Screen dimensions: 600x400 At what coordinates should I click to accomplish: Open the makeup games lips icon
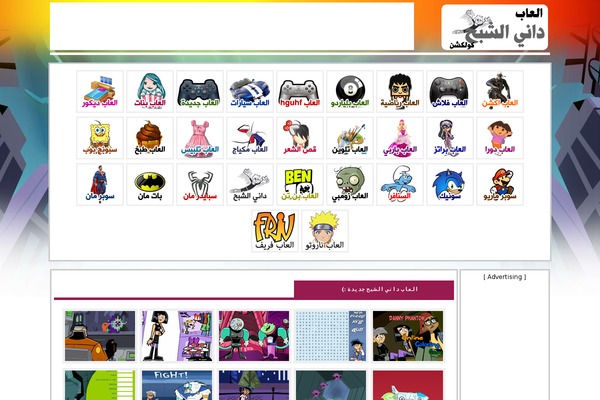(x=250, y=138)
